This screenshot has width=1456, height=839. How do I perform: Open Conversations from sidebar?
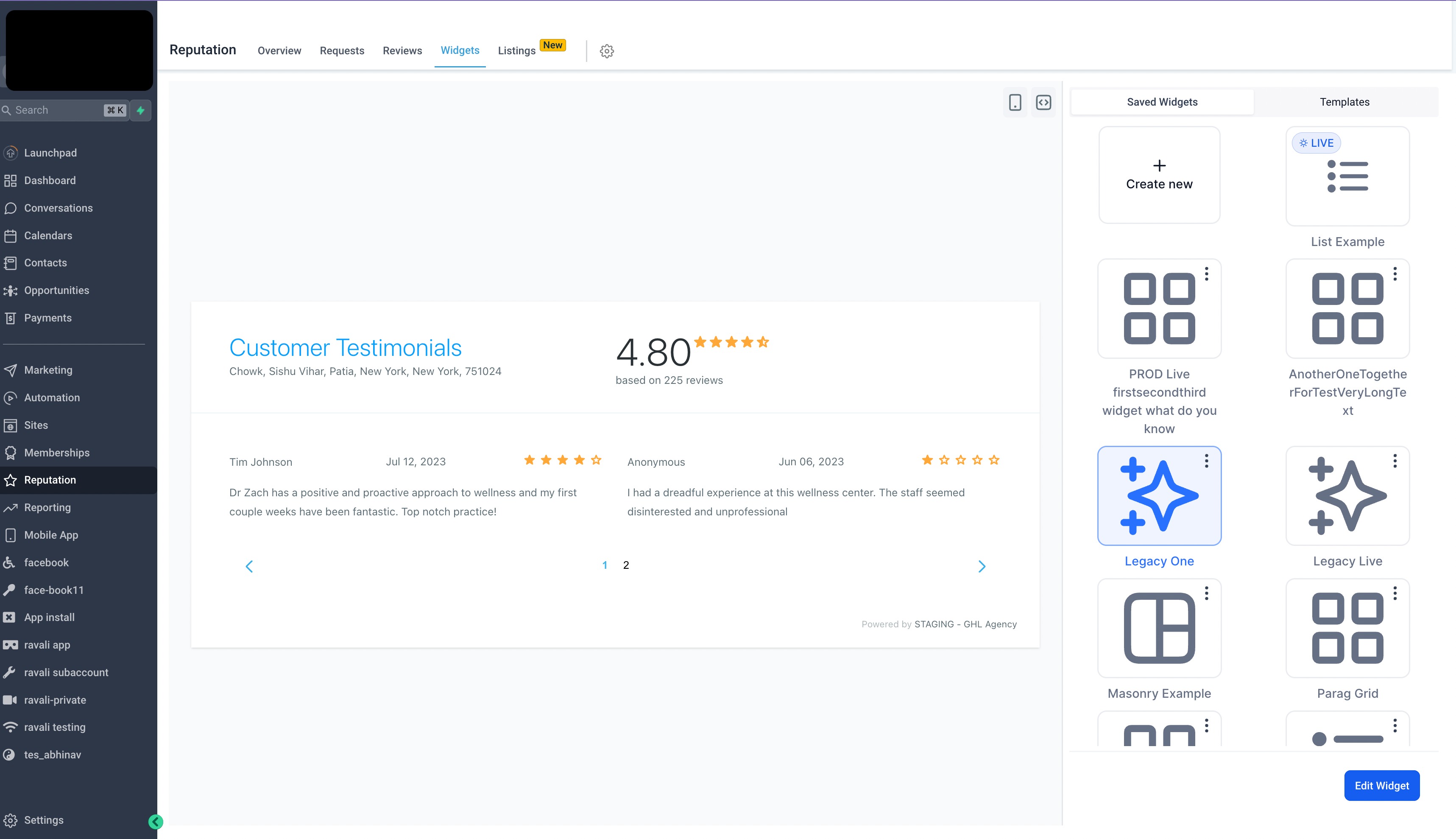click(x=58, y=208)
